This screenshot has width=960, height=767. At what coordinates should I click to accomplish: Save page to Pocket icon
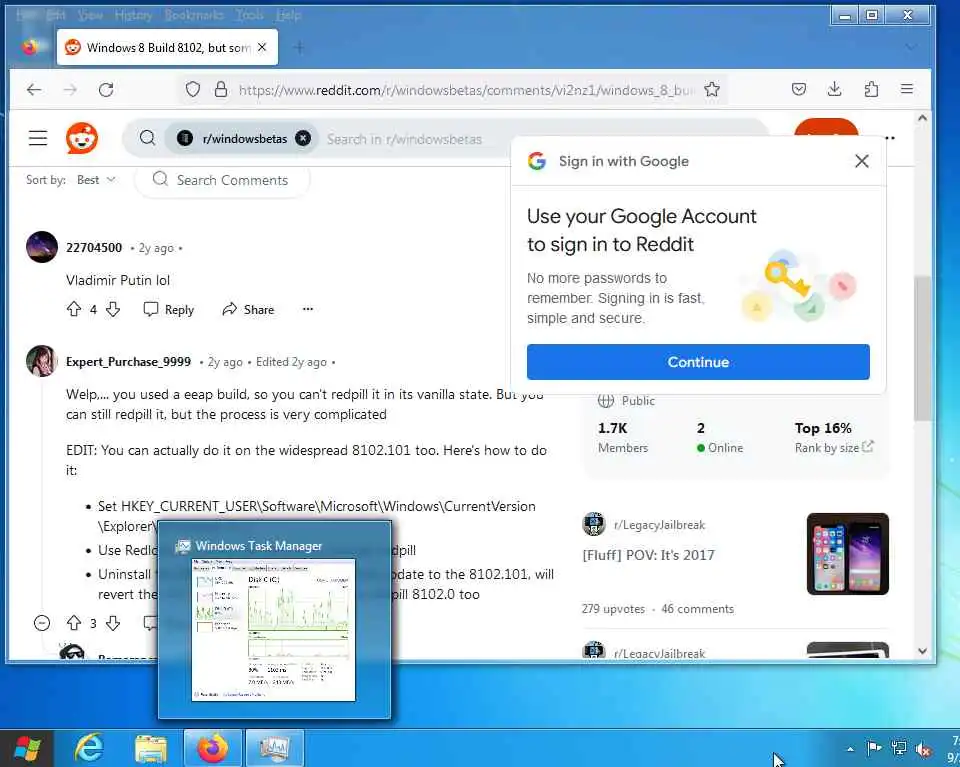pos(798,89)
